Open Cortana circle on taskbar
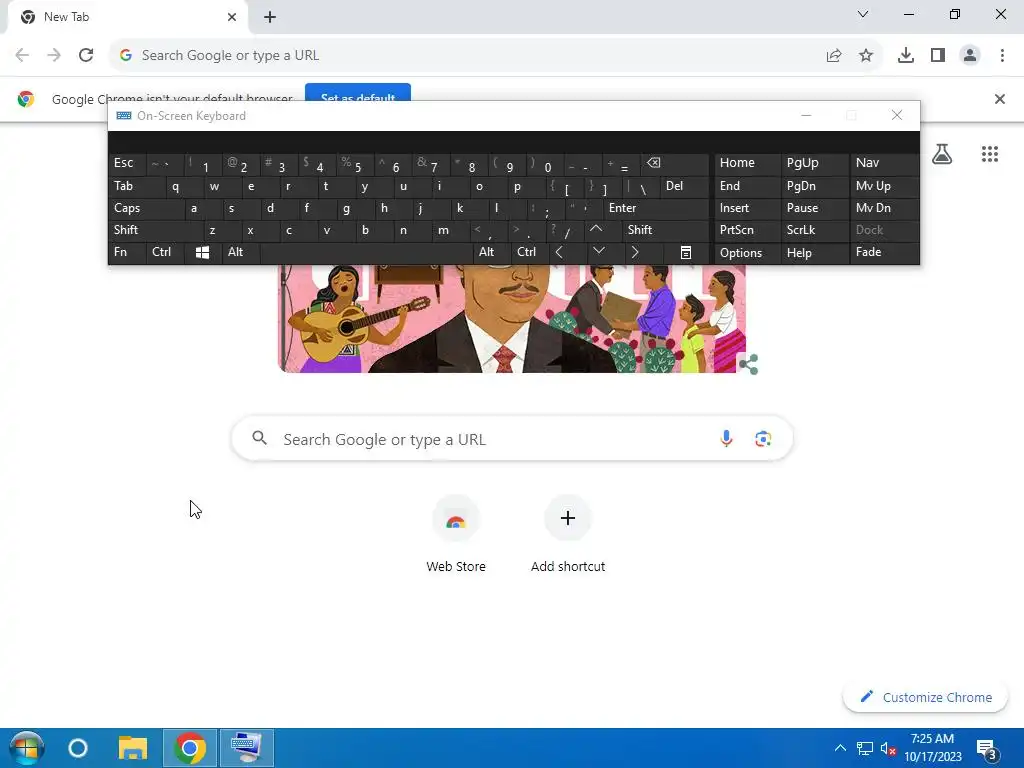The image size is (1024, 768). tap(78, 748)
